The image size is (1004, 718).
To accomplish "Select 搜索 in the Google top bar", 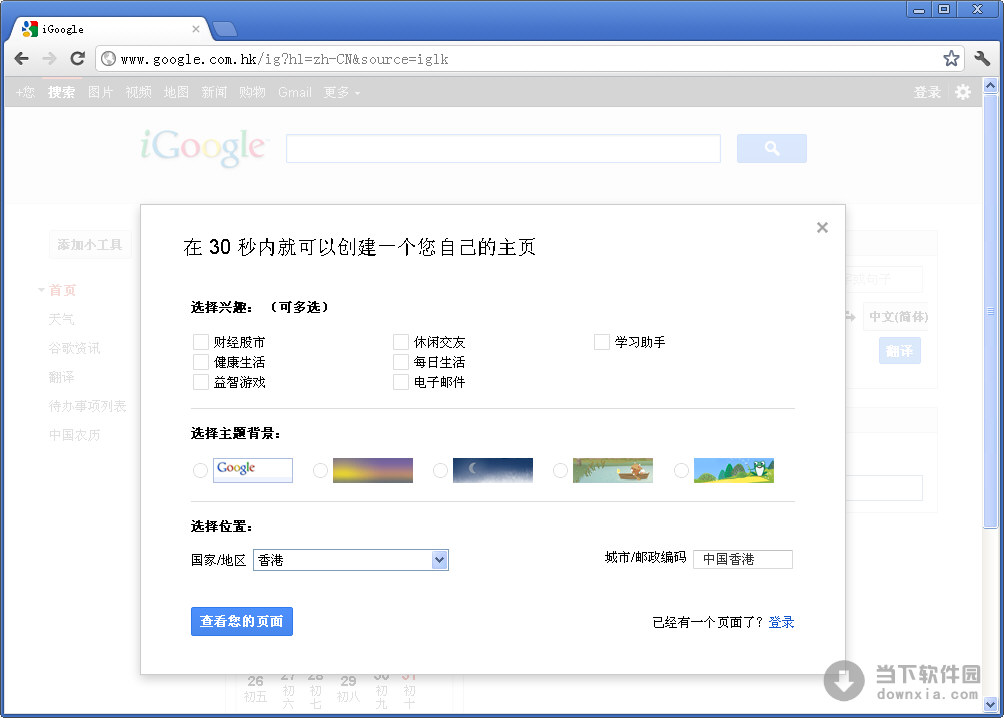I will coord(61,92).
